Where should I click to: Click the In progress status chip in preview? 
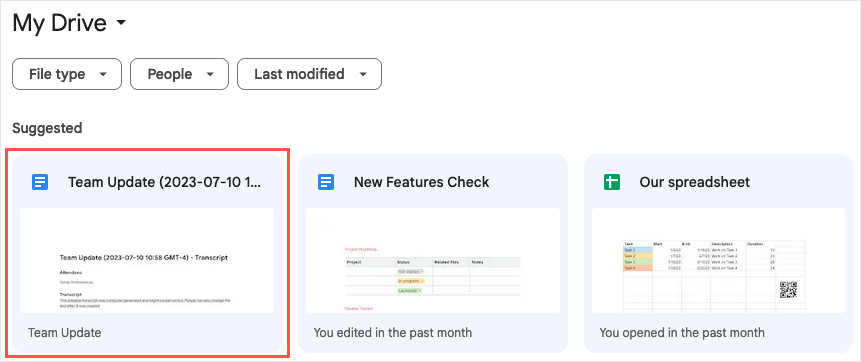tap(410, 281)
